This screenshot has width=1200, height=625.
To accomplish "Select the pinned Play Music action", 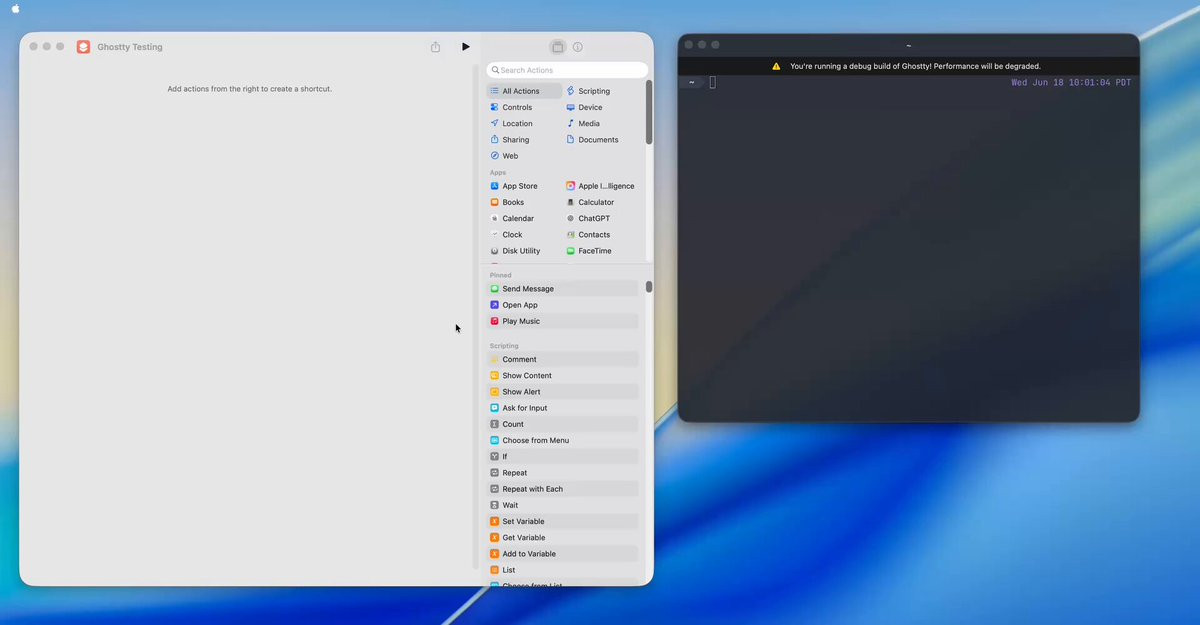I will point(562,321).
